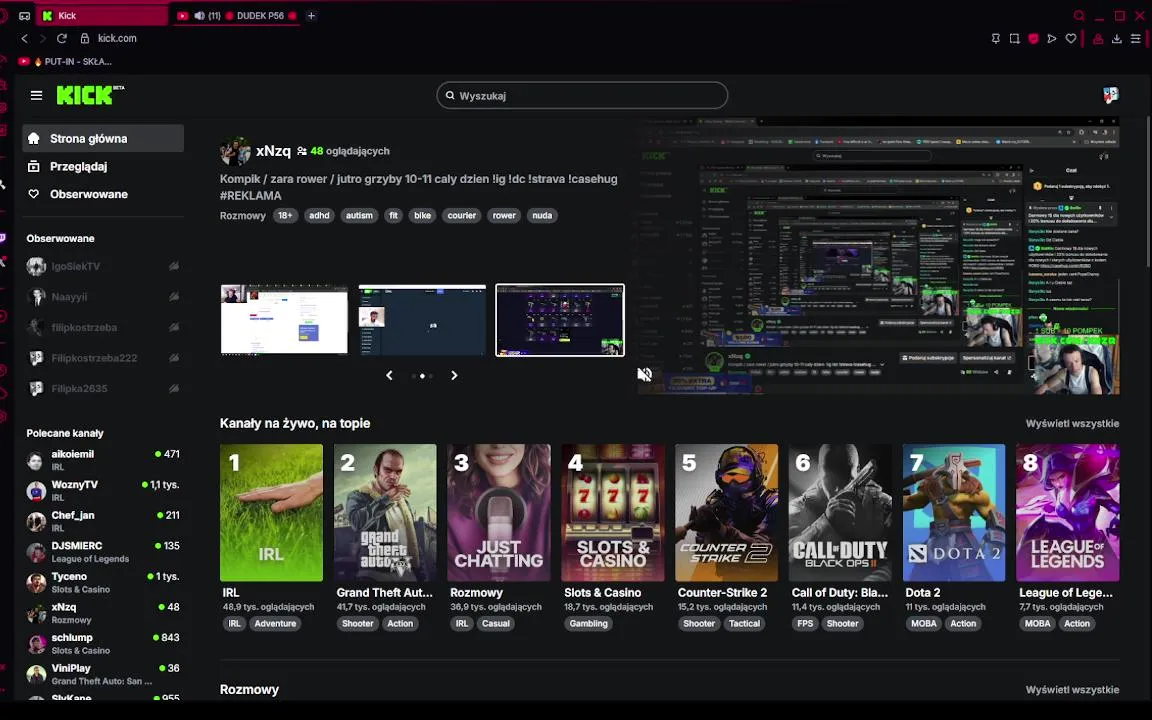Open recommended channel aikoiemil
Viewport: 1152px width, 720px height.
tap(103, 460)
